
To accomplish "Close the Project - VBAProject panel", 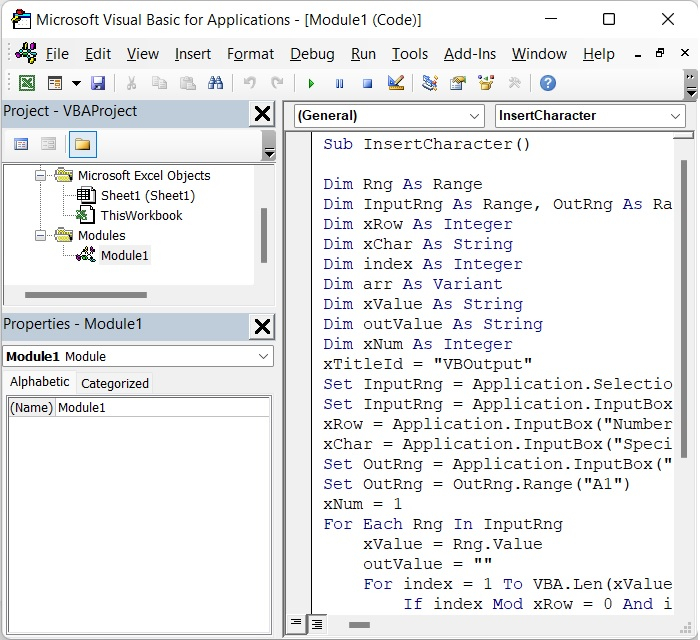I will (262, 113).
